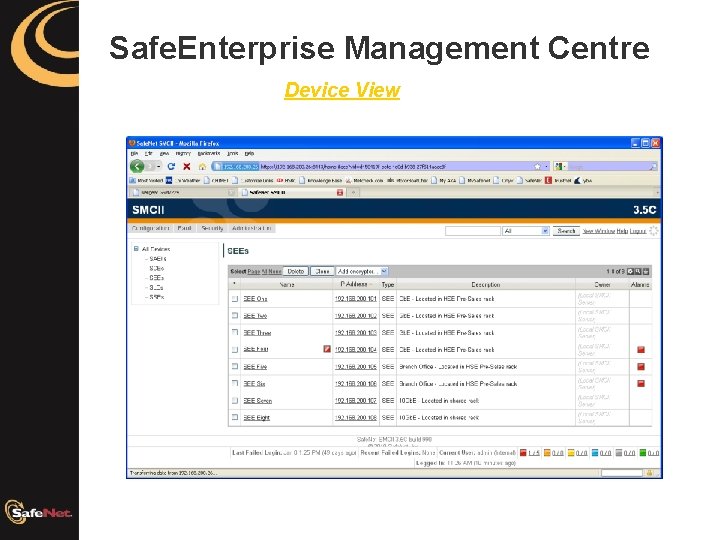Click the yellow alarm counter in status bar
The image size is (720, 540).
(577, 453)
